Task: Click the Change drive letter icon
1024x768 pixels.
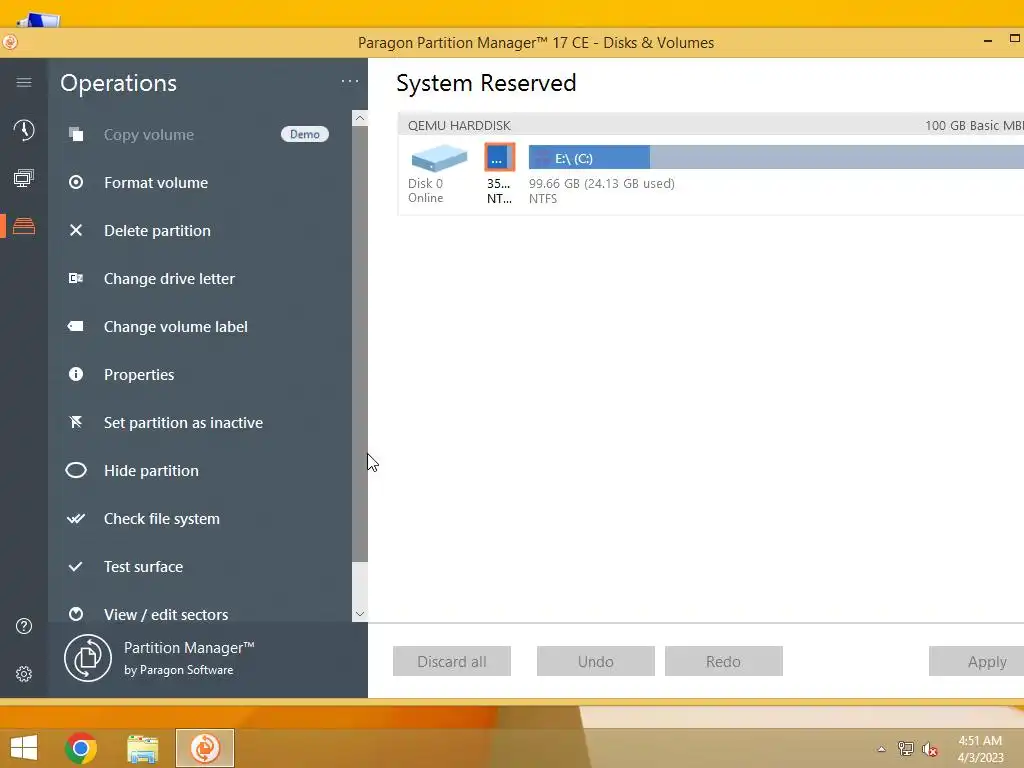Action: (76, 278)
